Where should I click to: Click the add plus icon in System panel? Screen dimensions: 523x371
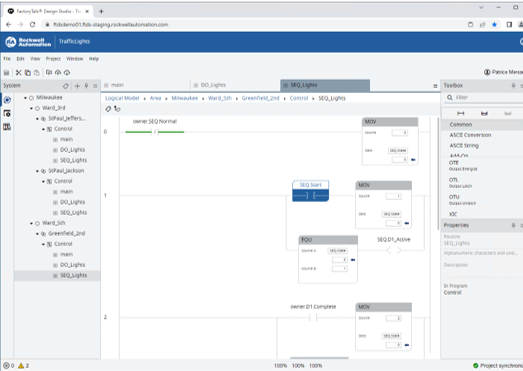pos(77,86)
